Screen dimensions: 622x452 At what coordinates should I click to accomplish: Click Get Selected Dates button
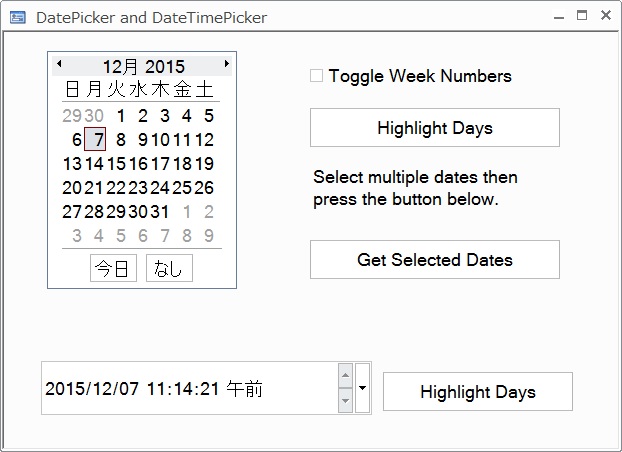(435, 260)
